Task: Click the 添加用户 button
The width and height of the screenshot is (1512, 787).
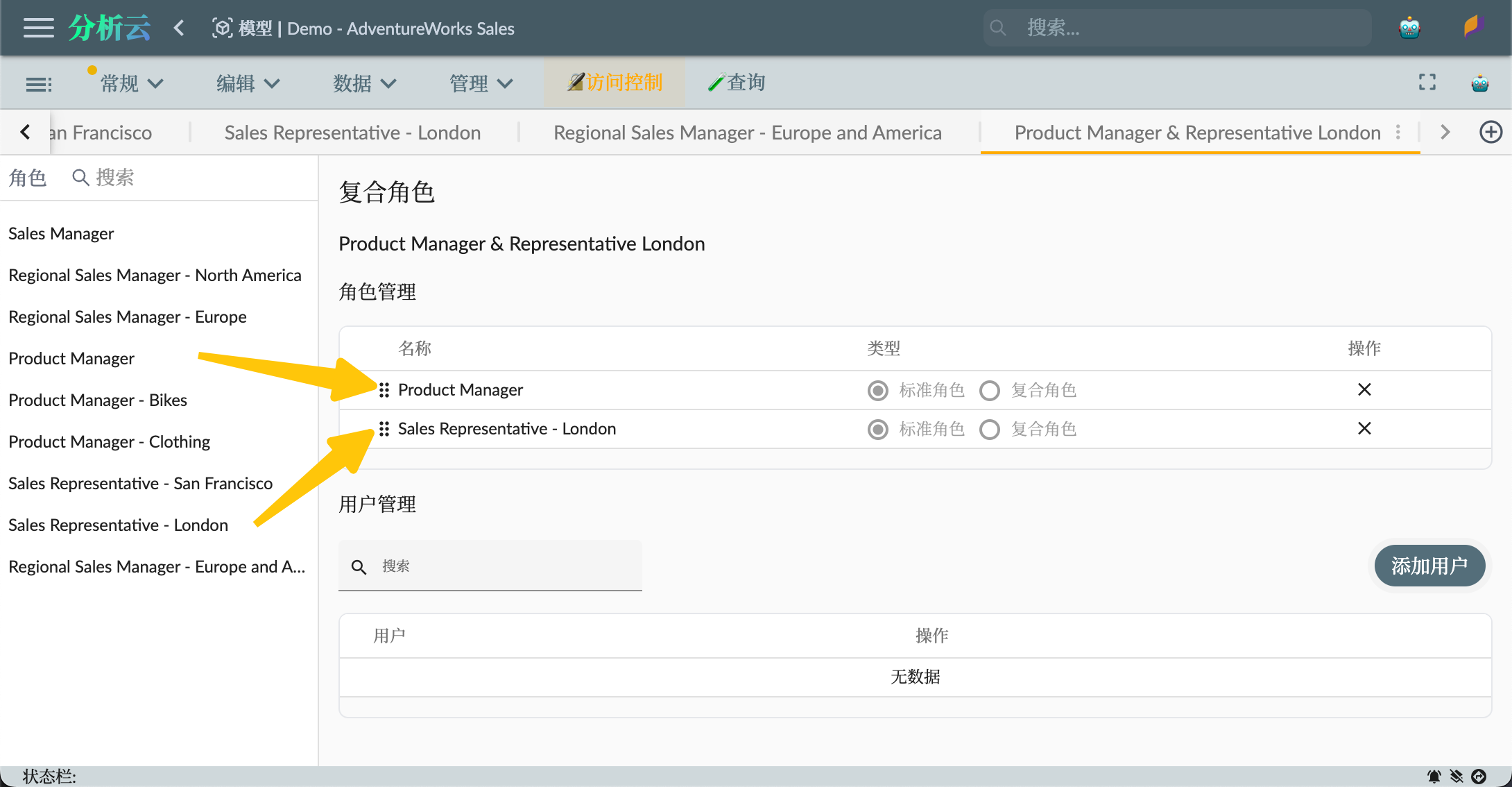Action: pyautogui.click(x=1429, y=566)
